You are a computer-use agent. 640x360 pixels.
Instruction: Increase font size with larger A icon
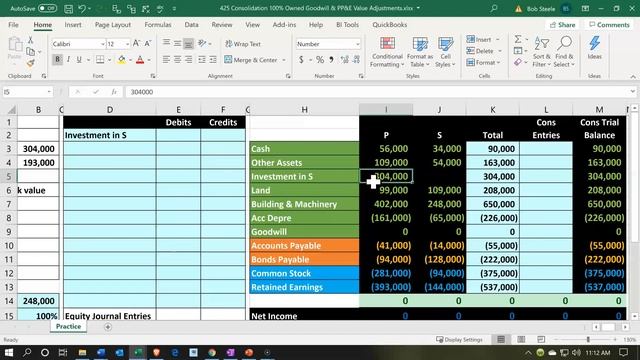[x=137, y=43]
